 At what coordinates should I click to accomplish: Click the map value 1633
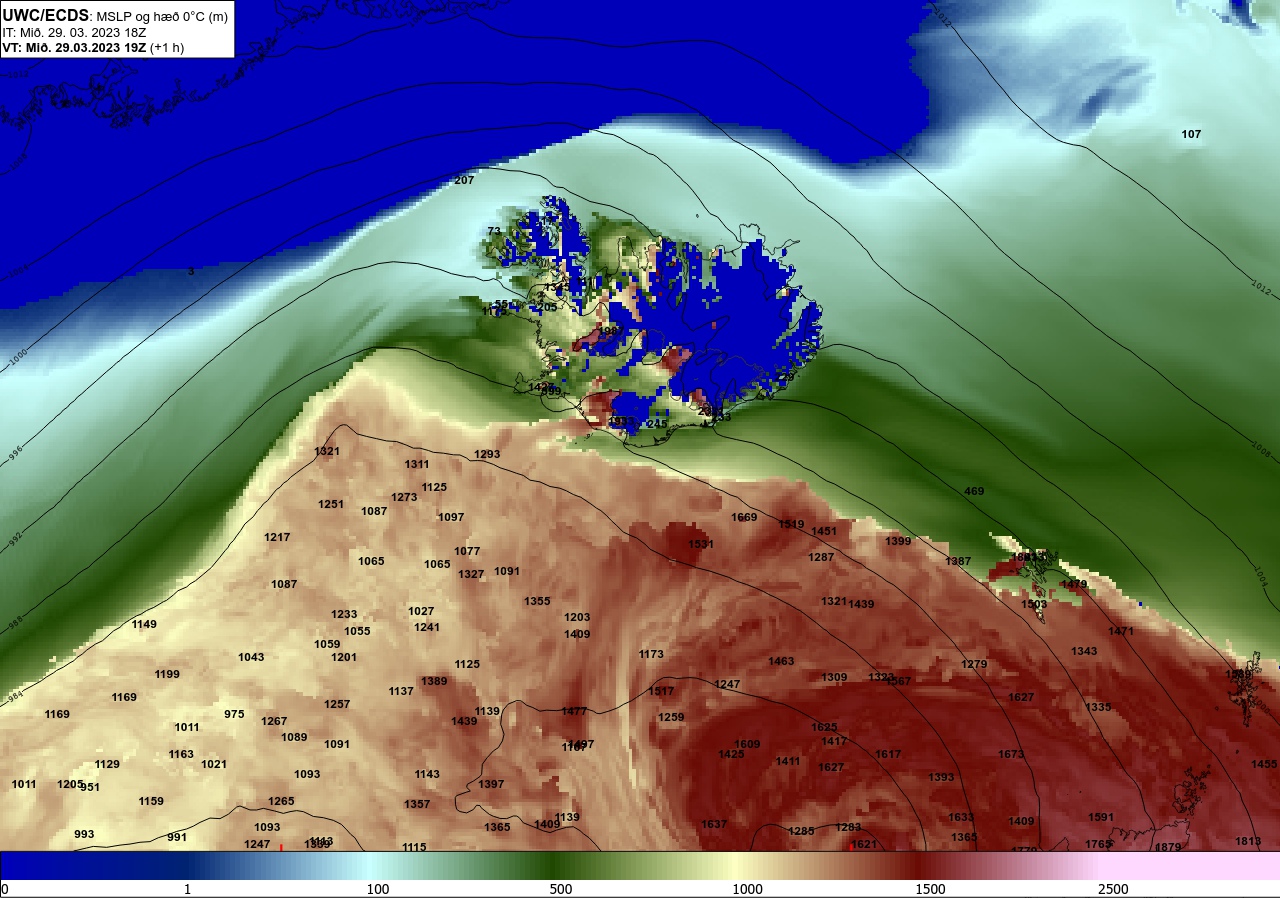click(961, 817)
